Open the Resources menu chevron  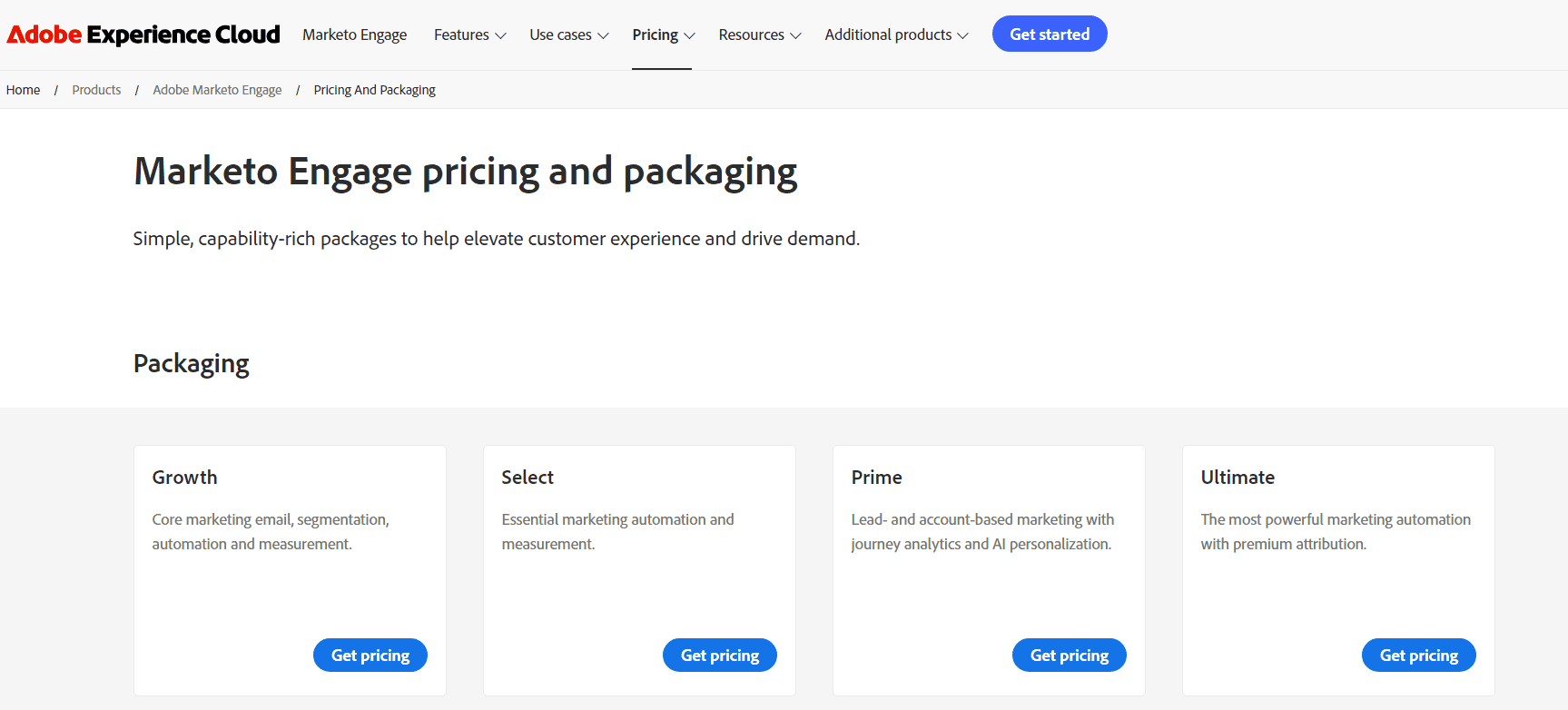coord(795,35)
